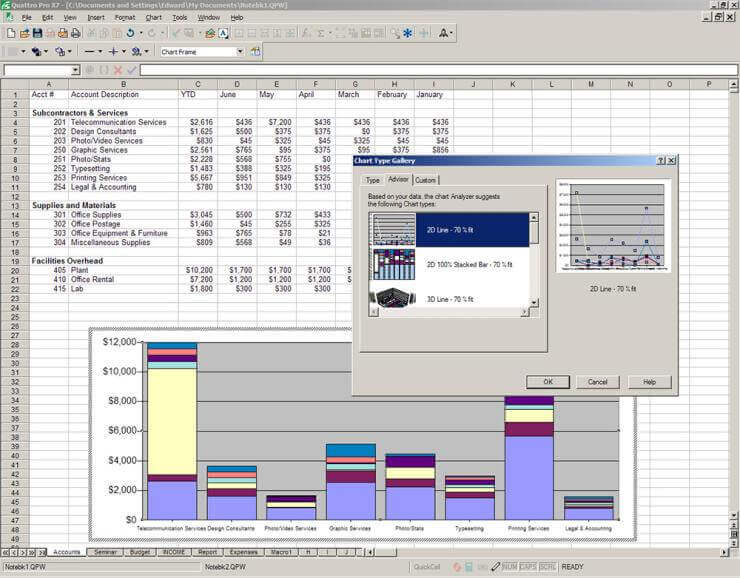Click the checkmark accept-entry icon

pos(132,70)
